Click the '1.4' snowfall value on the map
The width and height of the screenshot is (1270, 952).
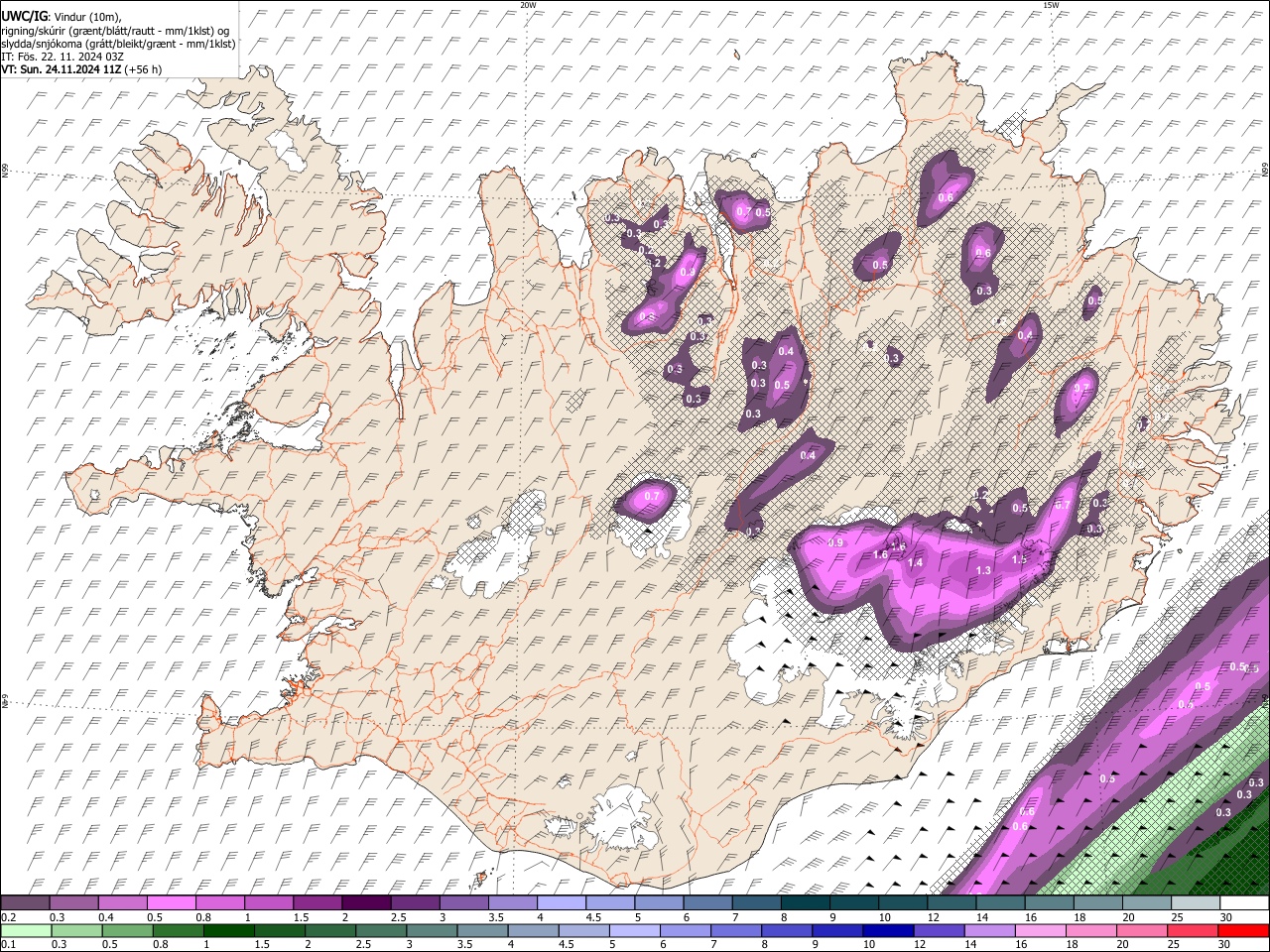[915, 563]
